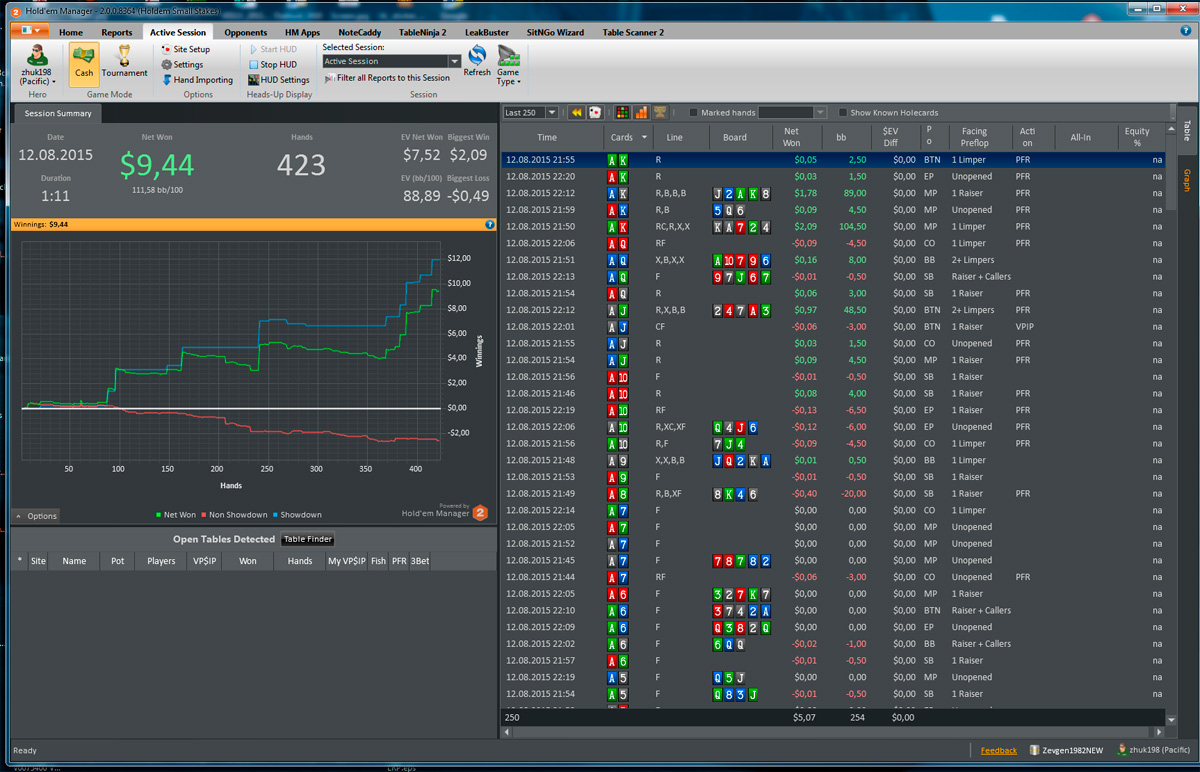
Task: Open the HM Apps ribbon tab
Action: point(302,32)
